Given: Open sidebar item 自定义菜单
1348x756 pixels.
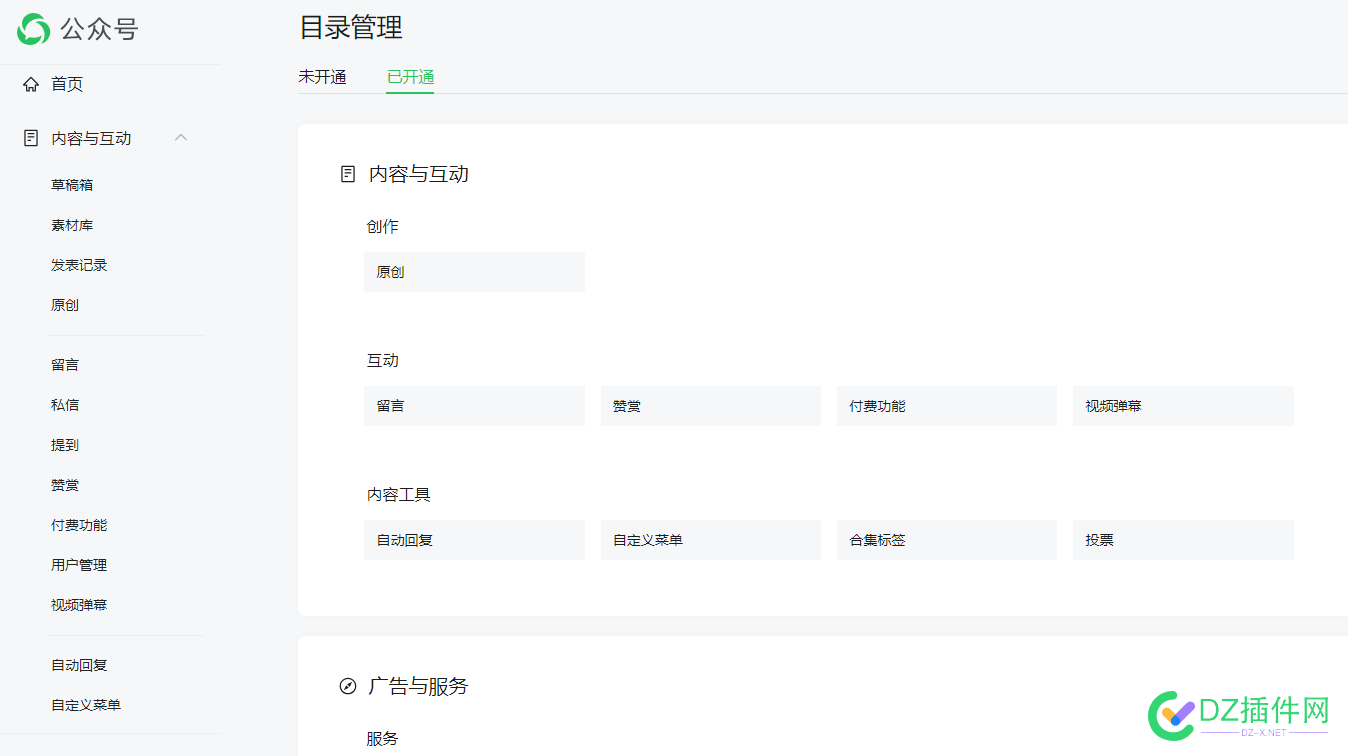Looking at the screenshot, I should (x=86, y=705).
